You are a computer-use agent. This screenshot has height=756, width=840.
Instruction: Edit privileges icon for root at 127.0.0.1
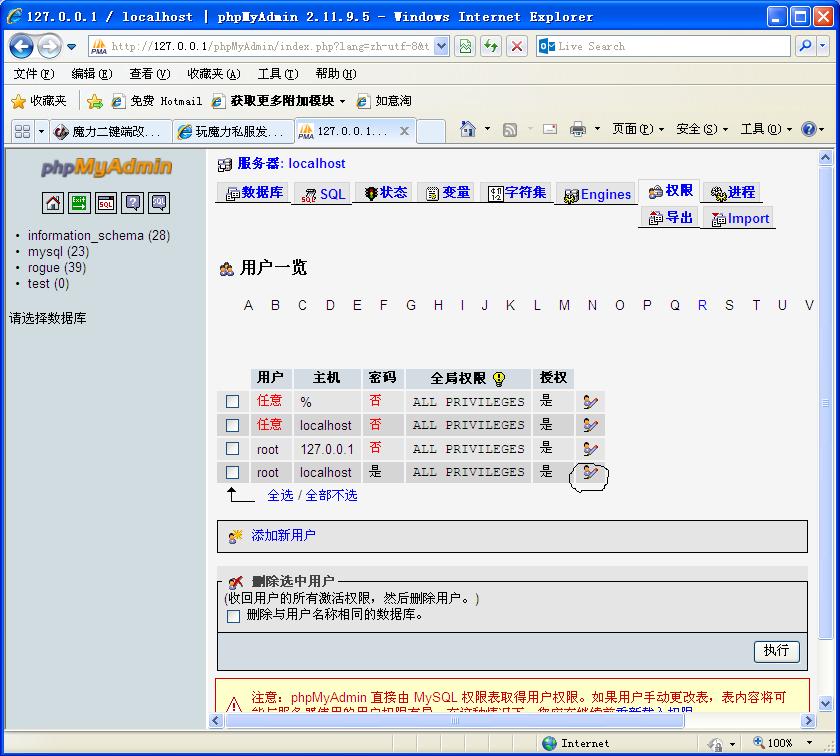(590, 449)
